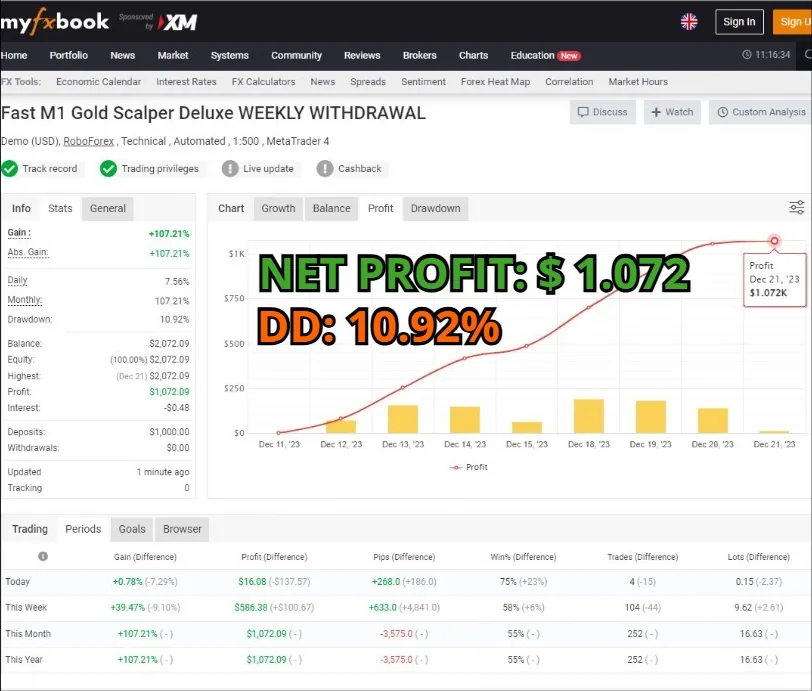This screenshot has height=691, width=812.
Task: Click the Abs. Gain label
Action: [x=28, y=252]
